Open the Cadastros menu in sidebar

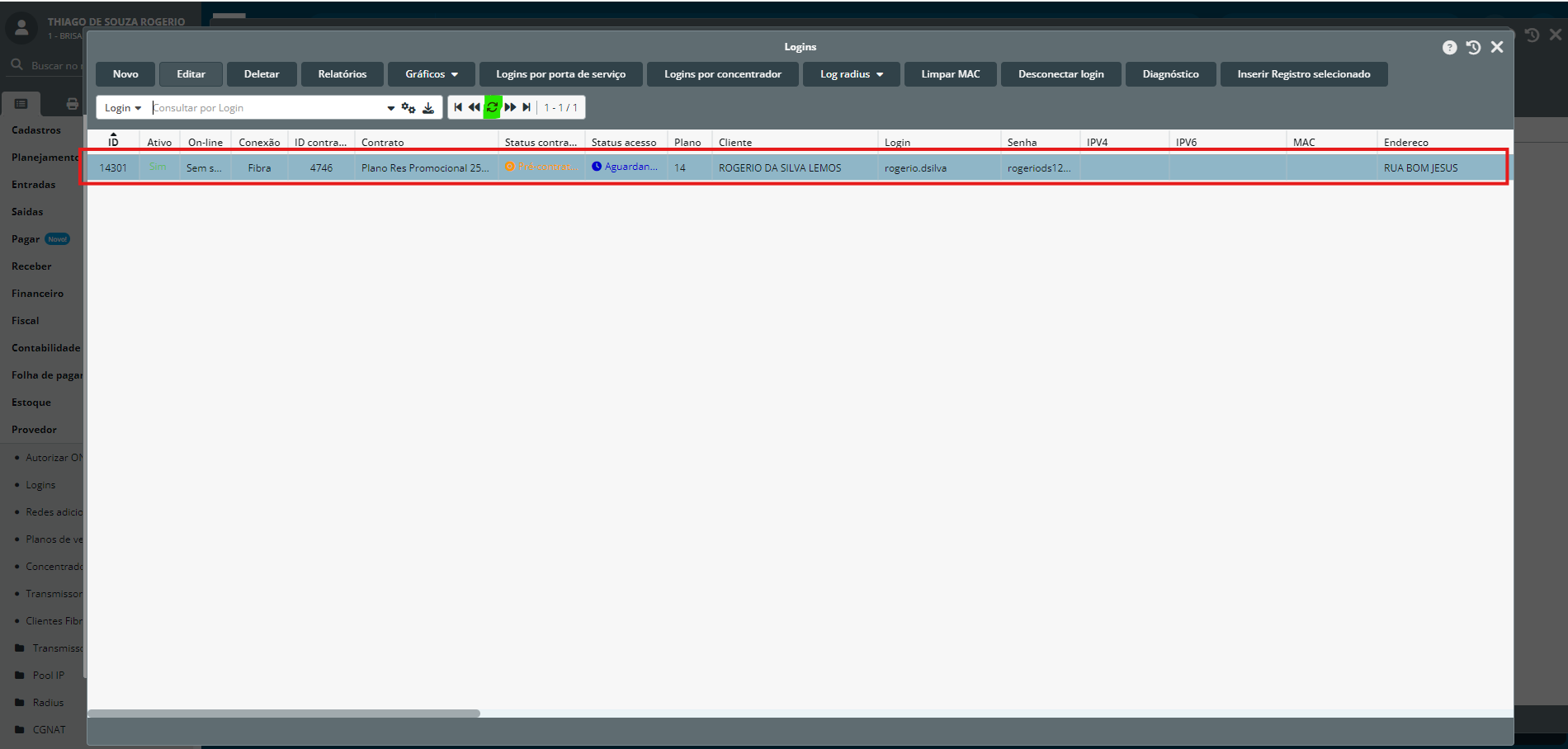coord(36,130)
